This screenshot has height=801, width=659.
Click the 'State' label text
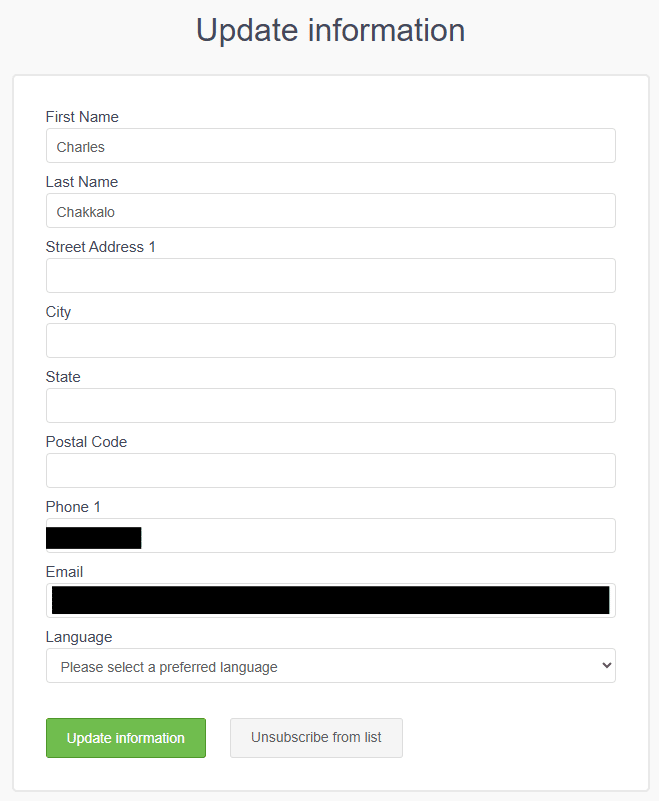click(x=63, y=377)
